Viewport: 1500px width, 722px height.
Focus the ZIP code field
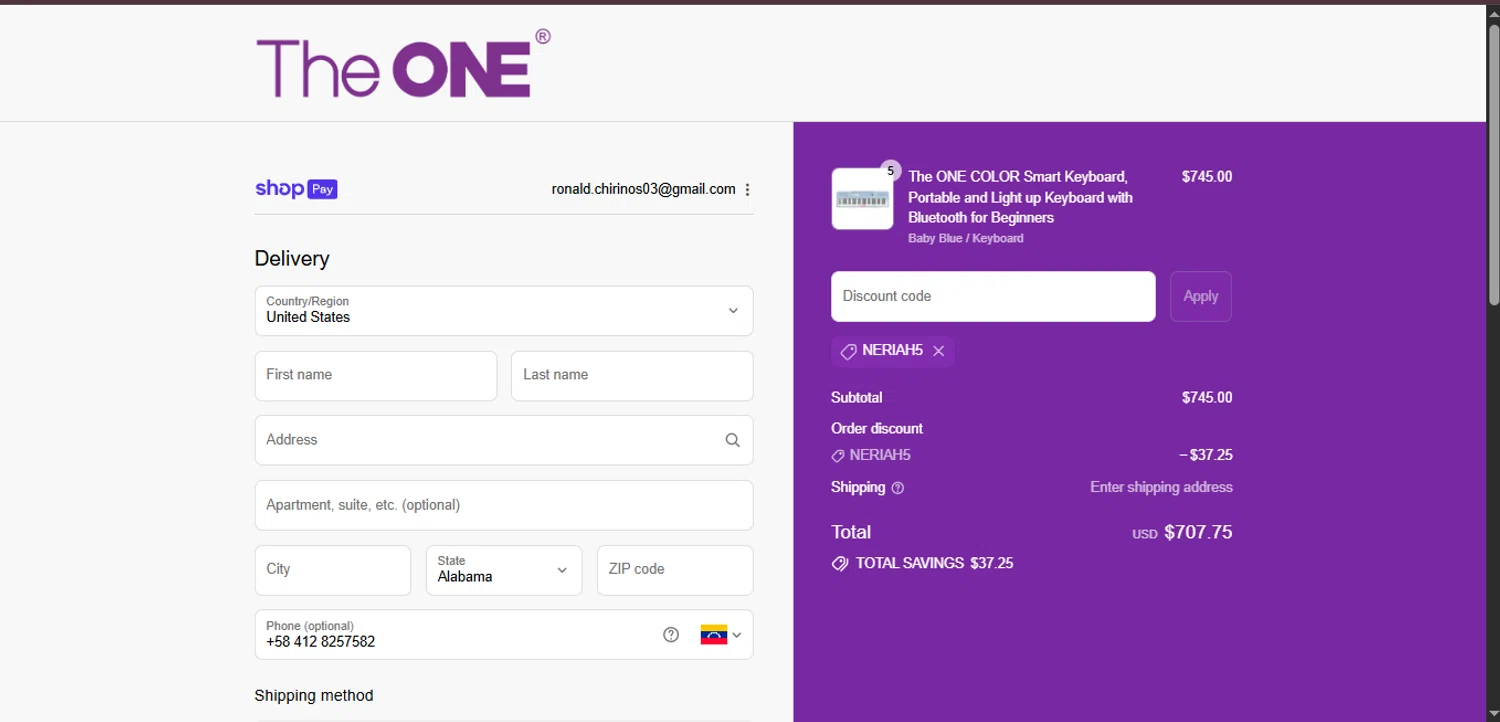pos(675,570)
